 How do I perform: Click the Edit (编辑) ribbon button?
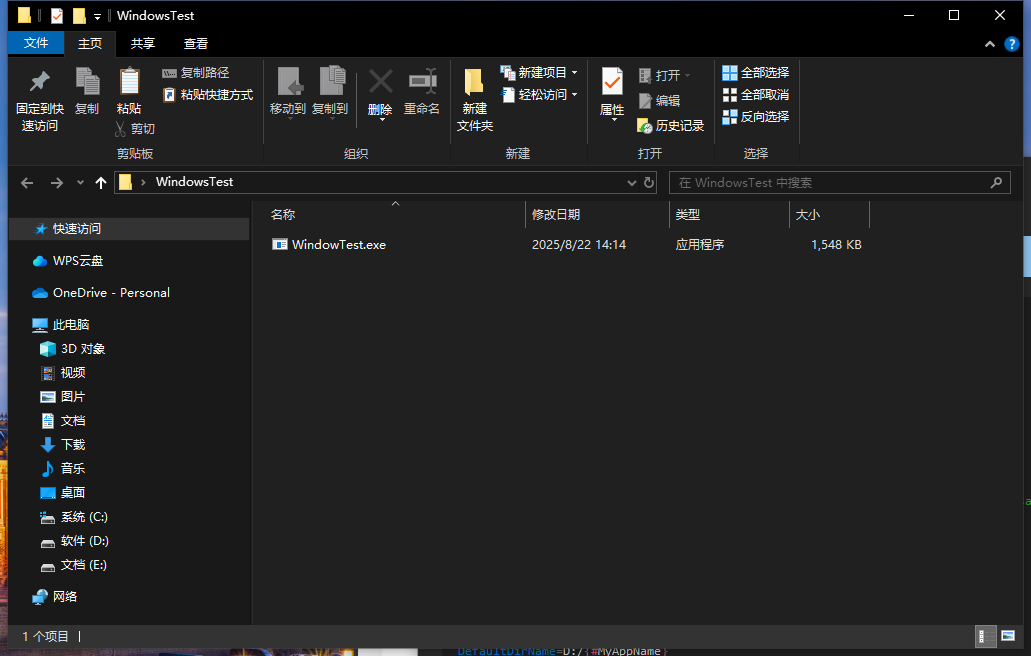click(x=659, y=101)
